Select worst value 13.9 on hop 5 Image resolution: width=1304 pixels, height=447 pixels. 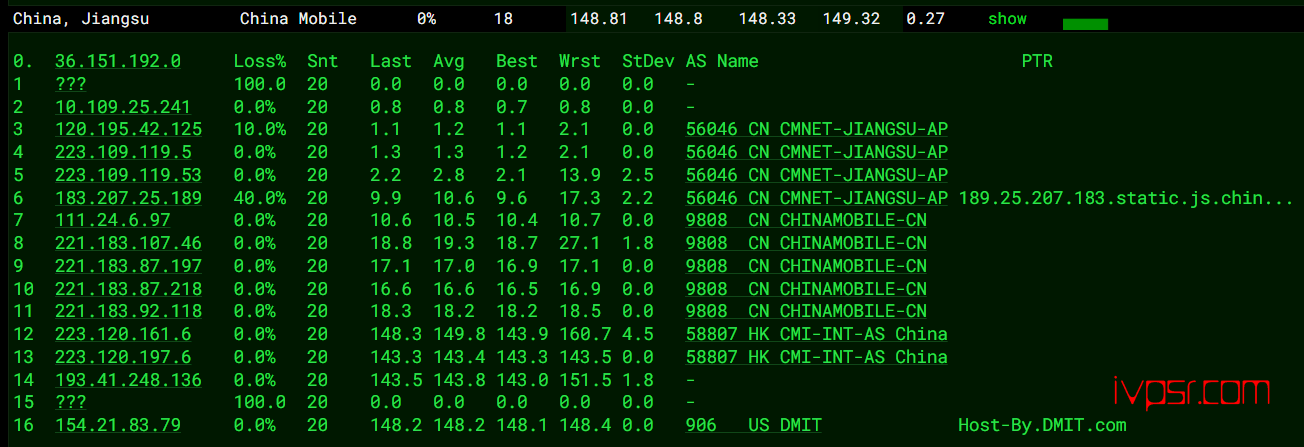point(580,176)
